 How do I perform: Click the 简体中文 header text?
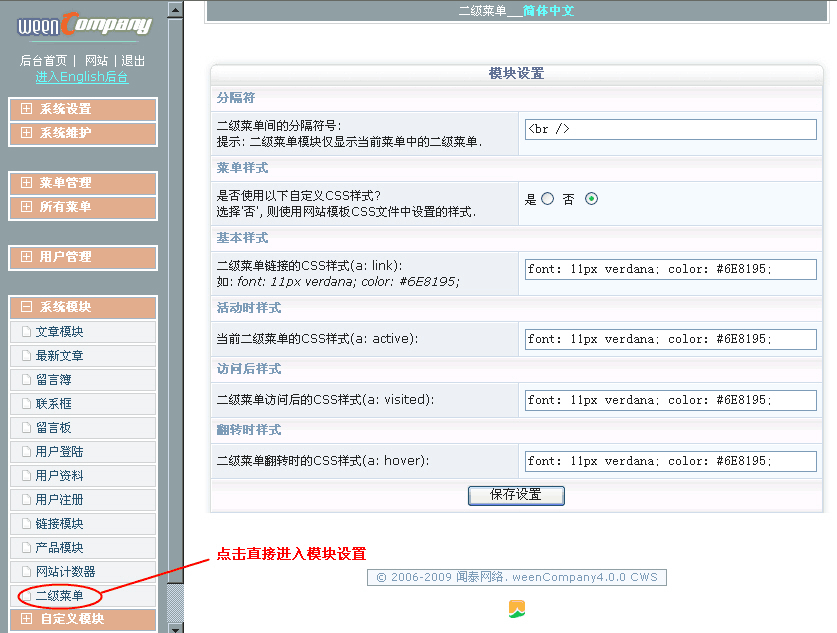pos(548,11)
